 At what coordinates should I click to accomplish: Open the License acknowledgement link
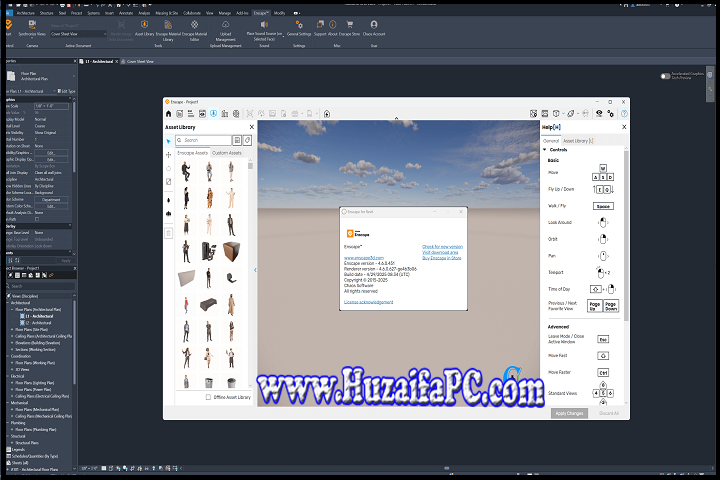(369, 302)
